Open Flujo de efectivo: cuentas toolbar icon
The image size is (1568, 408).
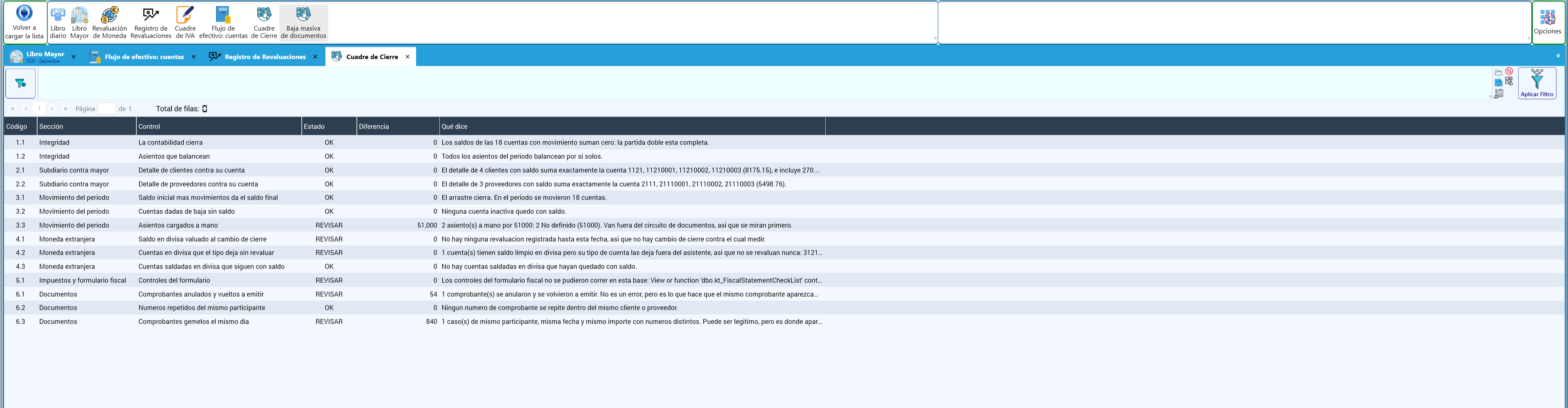(223, 23)
